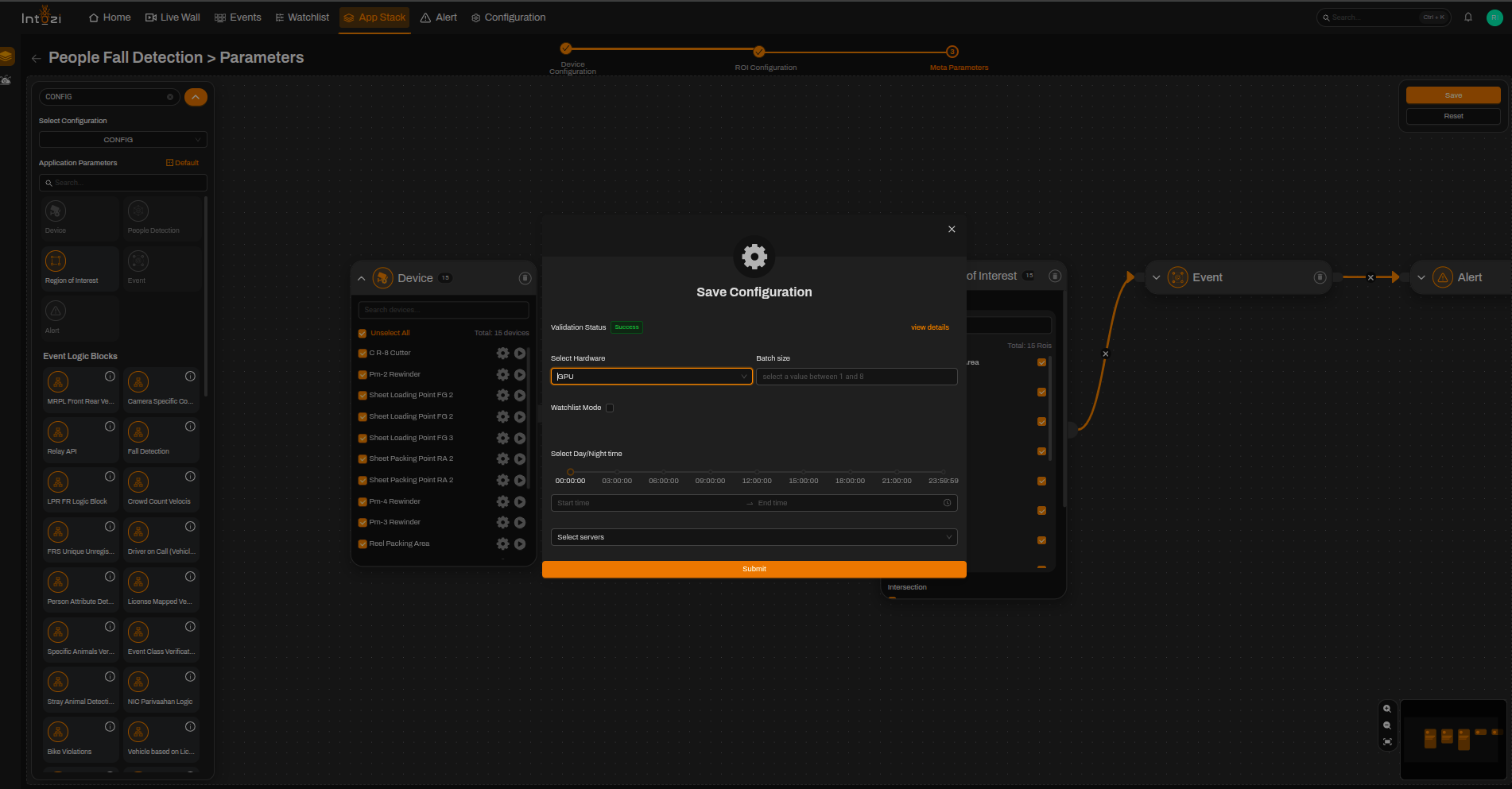
Task: Click info icon on MRPL Front Rear block
Action: pos(110,377)
